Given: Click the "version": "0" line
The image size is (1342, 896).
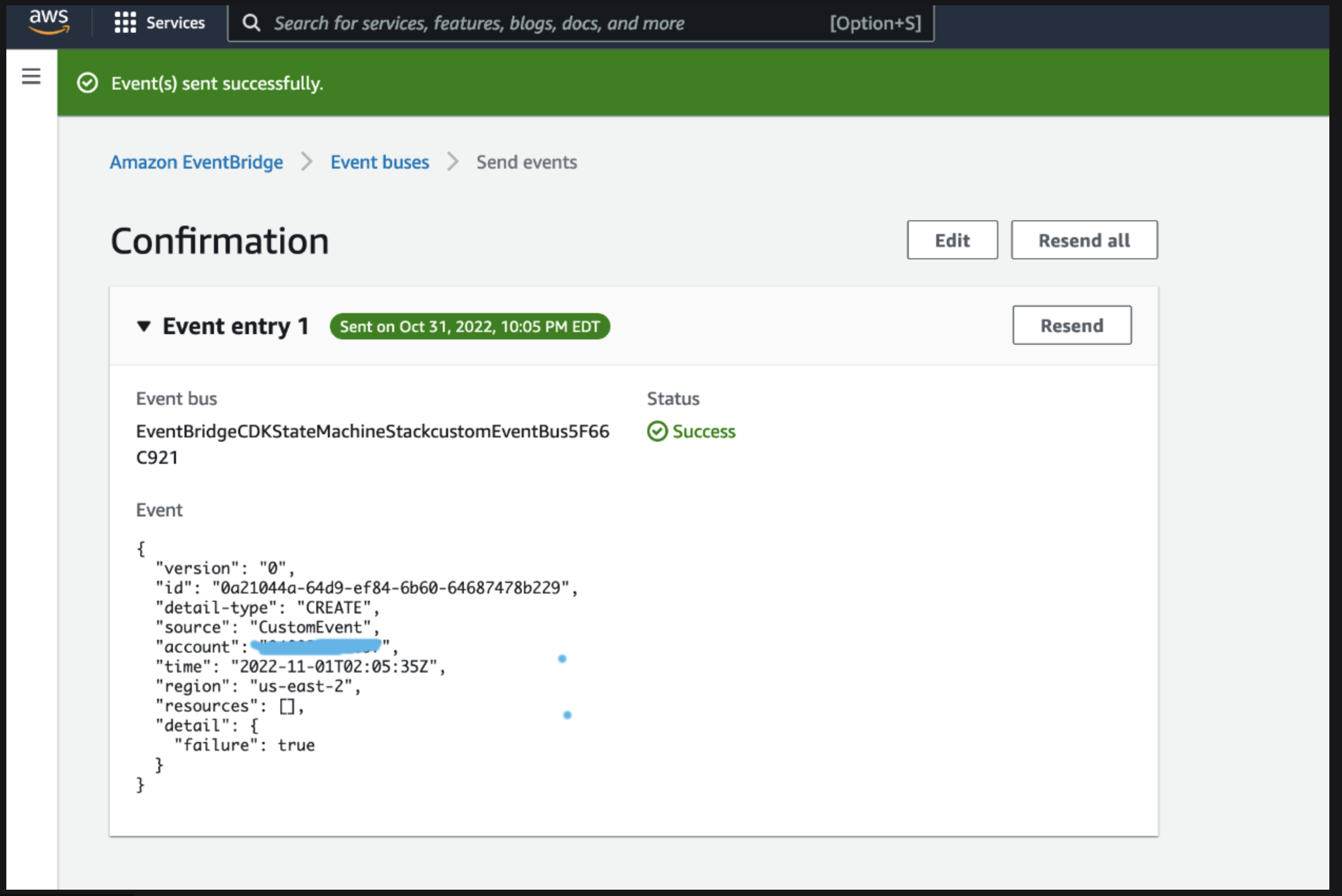Looking at the screenshot, I should (x=225, y=568).
